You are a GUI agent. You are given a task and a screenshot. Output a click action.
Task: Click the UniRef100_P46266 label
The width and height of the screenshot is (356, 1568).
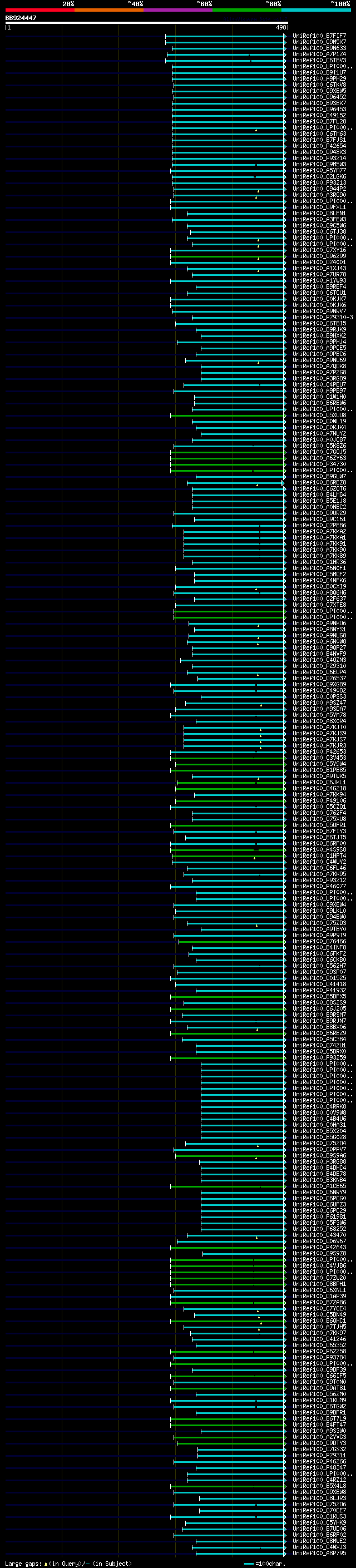(x=319, y=1461)
